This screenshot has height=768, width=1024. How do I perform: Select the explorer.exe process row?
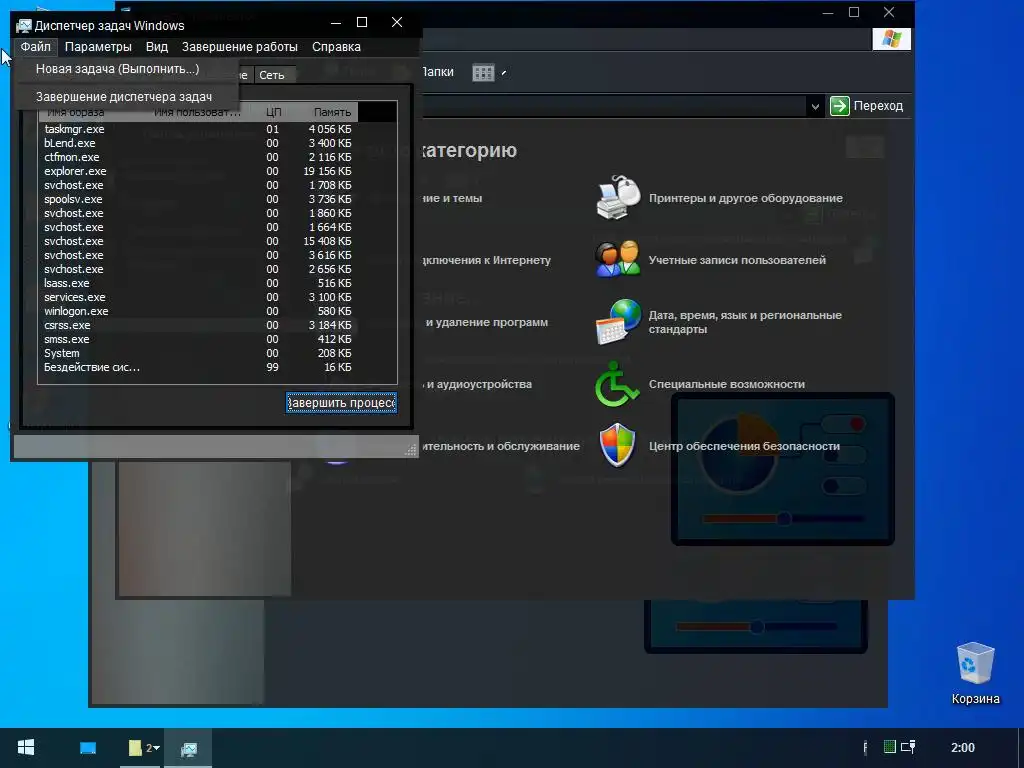click(198, 171)
